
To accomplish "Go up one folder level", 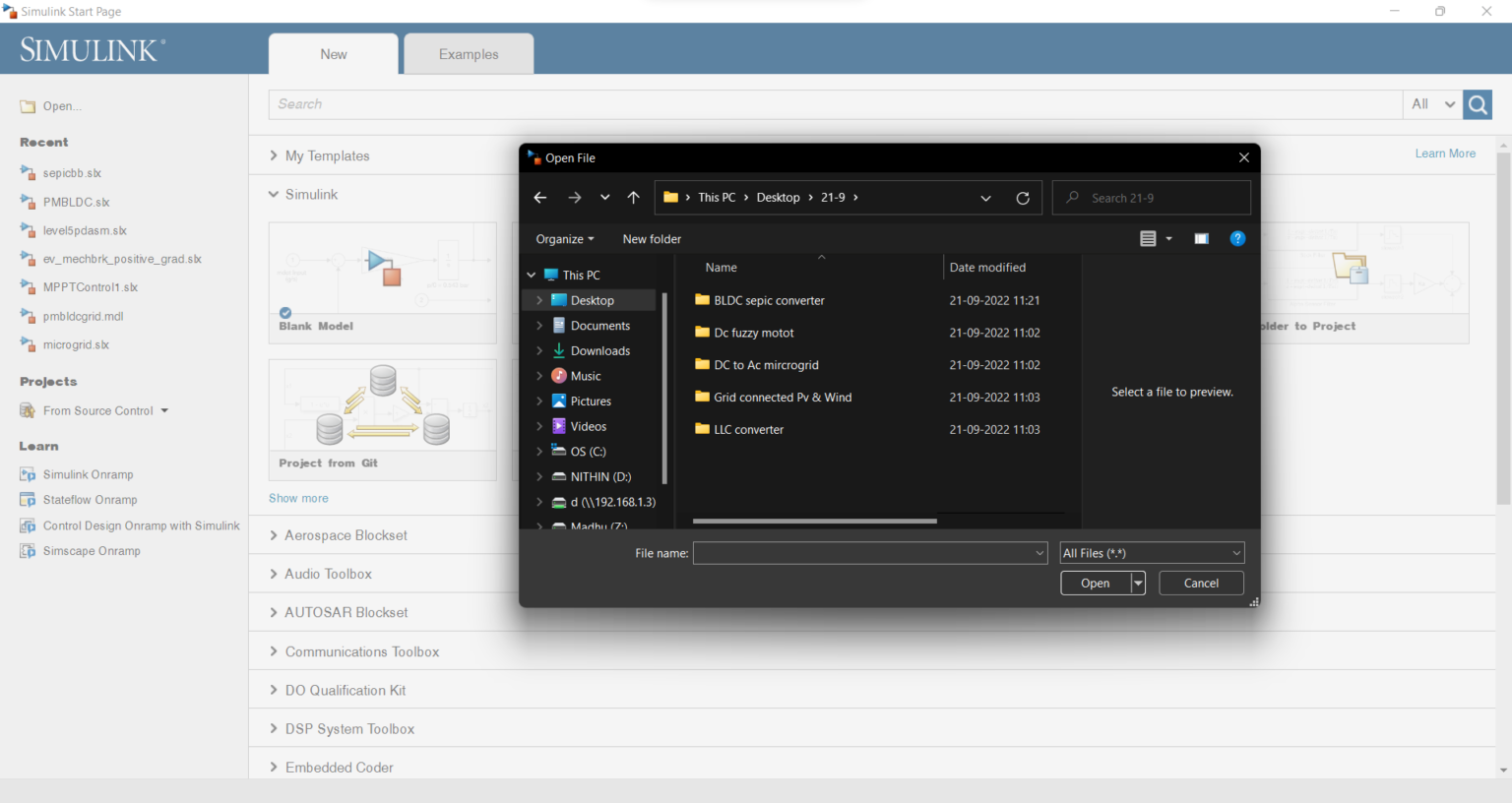I will [x=633, y=198].
